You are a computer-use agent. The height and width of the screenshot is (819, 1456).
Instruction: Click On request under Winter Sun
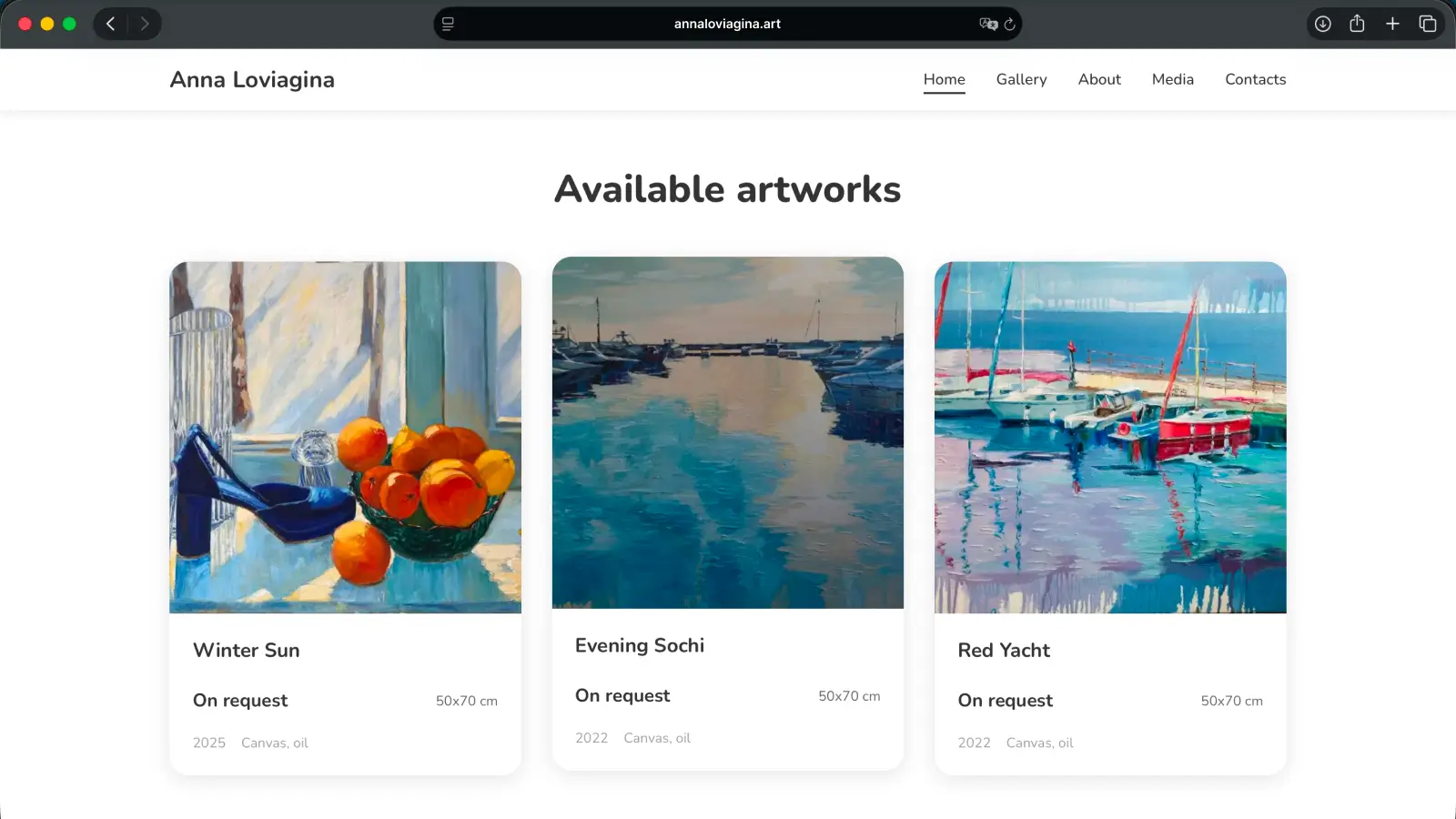tap(240, 701)
